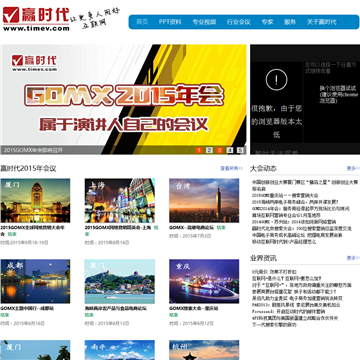Open the 2015GOMX全球网络营销大会年会 title
This screenshot has width=360, height=360.
coord(32,231)
